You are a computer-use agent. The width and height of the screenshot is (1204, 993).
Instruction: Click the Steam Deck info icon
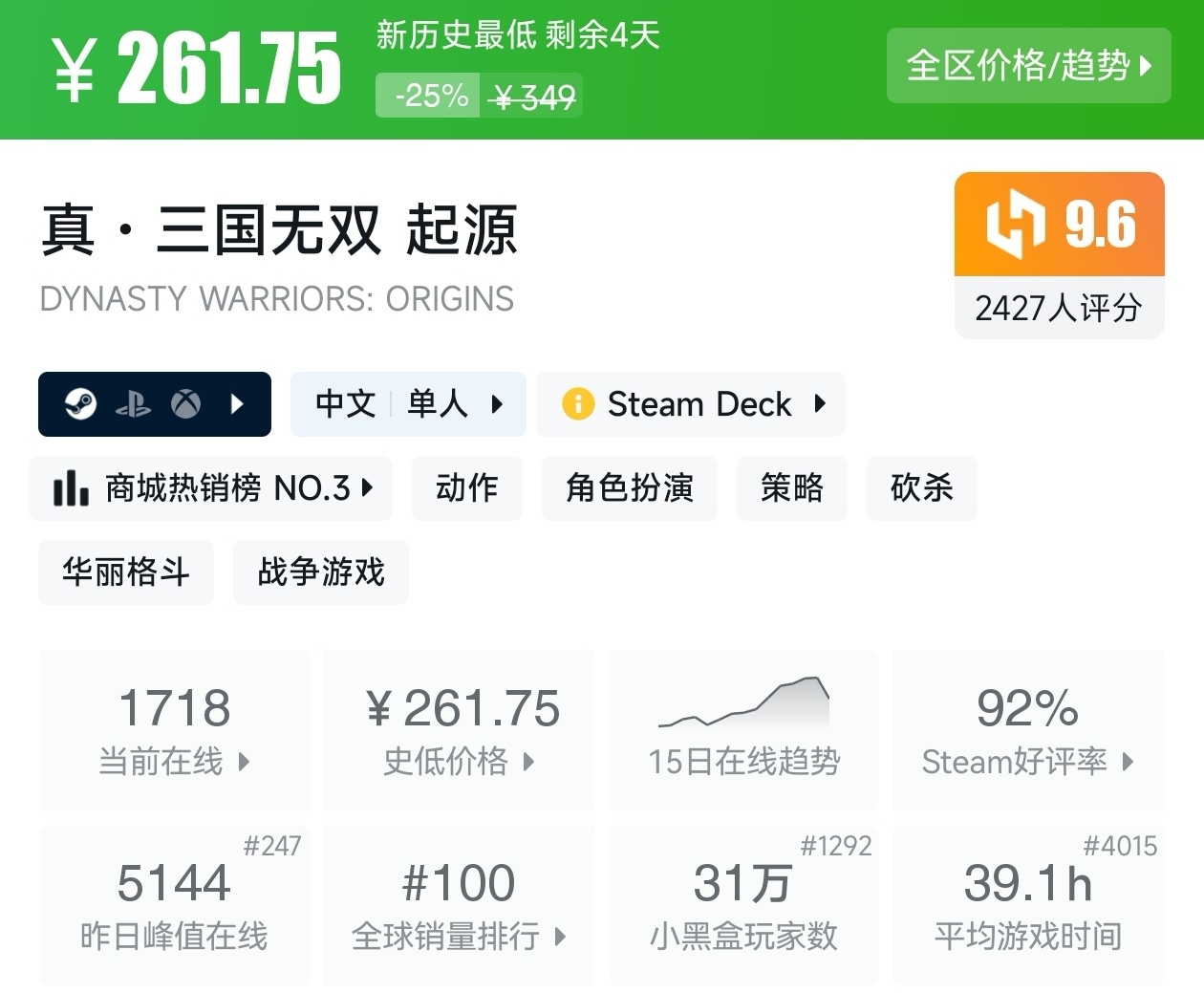tap(577, 404)
